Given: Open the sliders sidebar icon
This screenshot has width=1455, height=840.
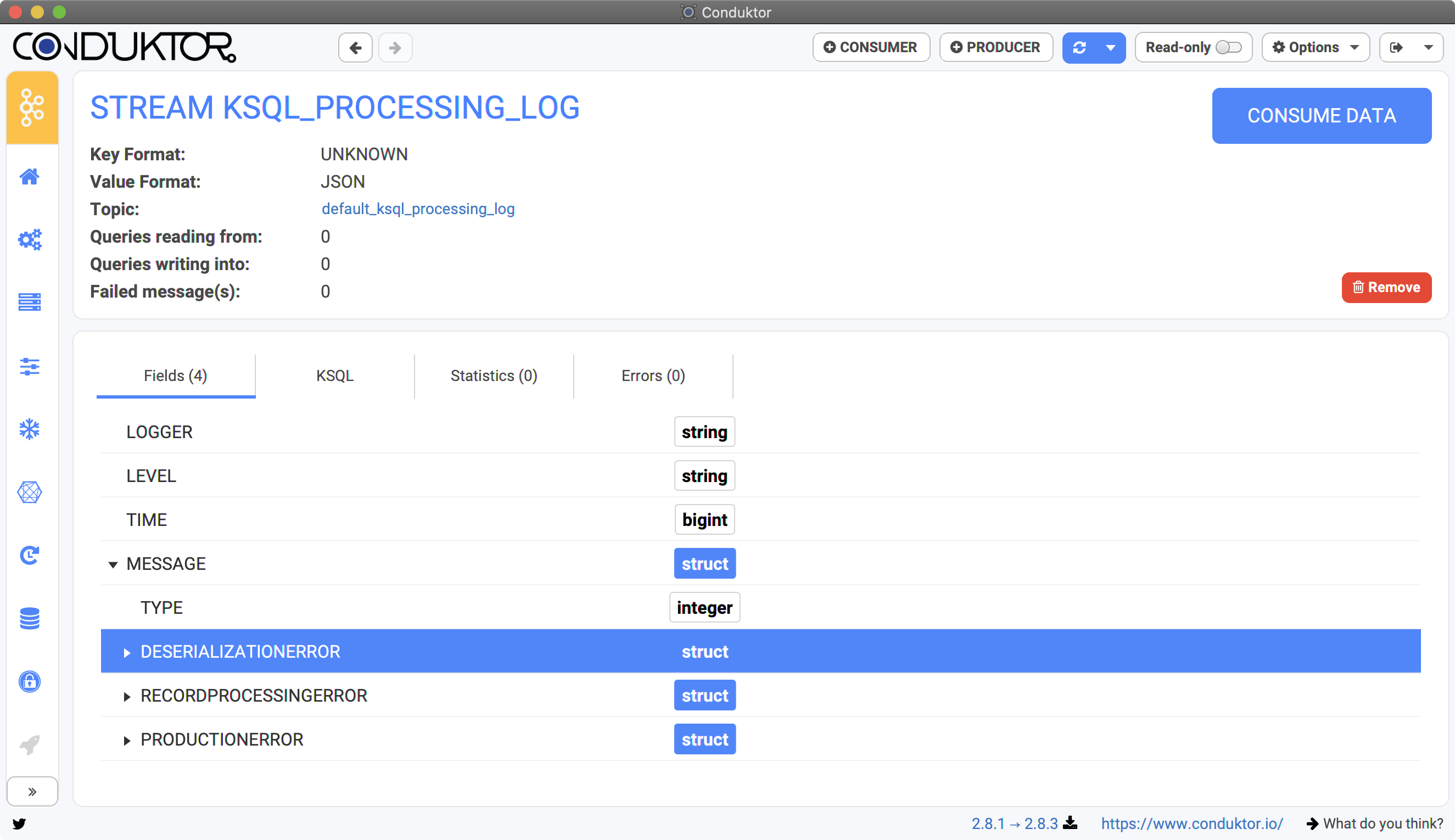Looking at the screenshot, I should click(x=30, y=366).
